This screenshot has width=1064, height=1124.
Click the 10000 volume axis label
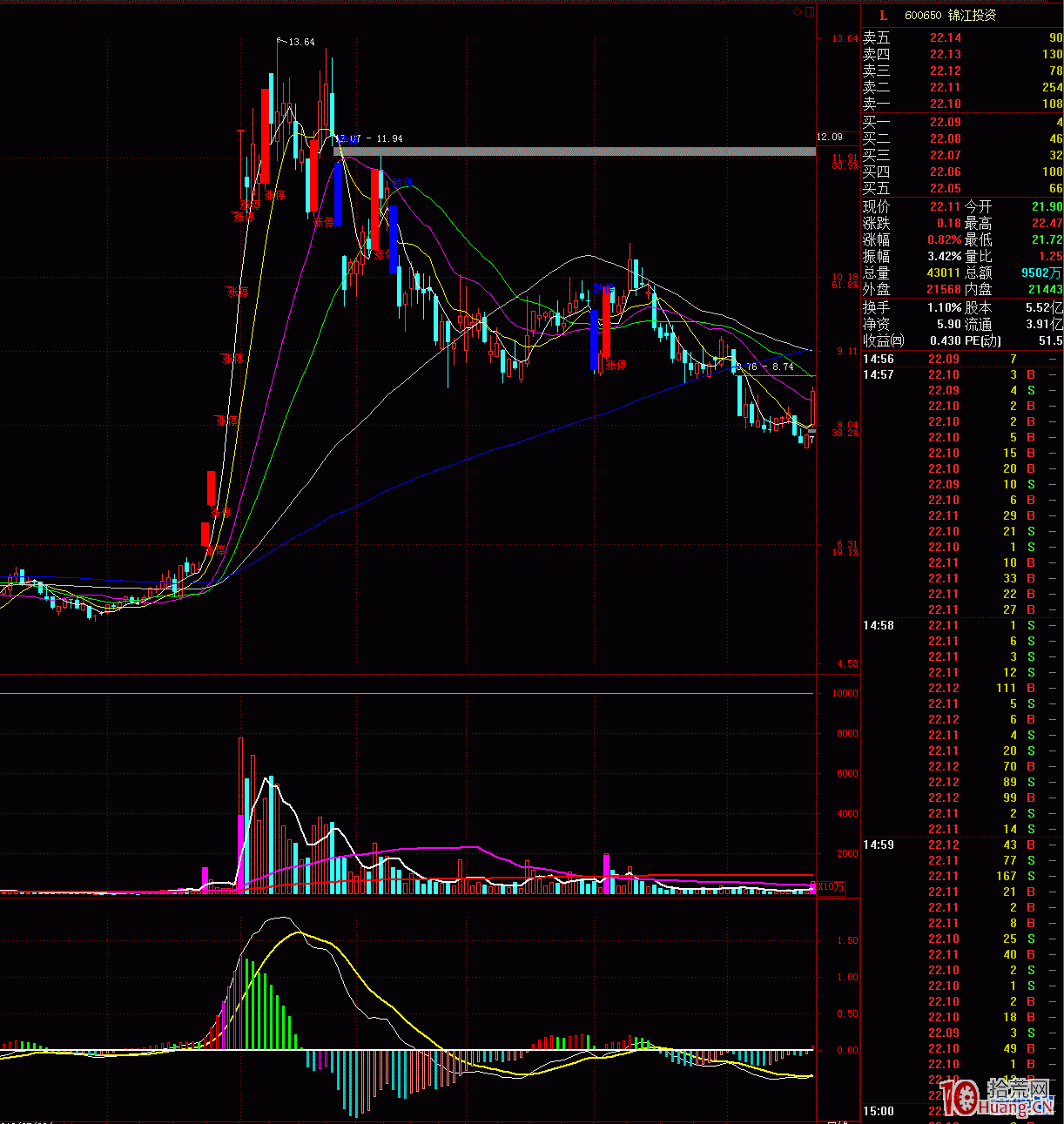[845, 693]
